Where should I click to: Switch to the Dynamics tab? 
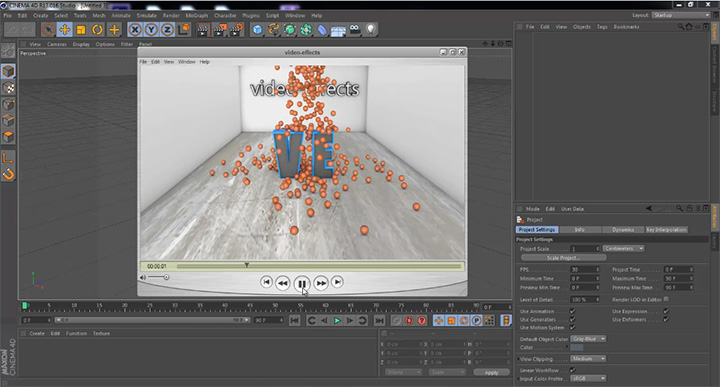point(623,230)
